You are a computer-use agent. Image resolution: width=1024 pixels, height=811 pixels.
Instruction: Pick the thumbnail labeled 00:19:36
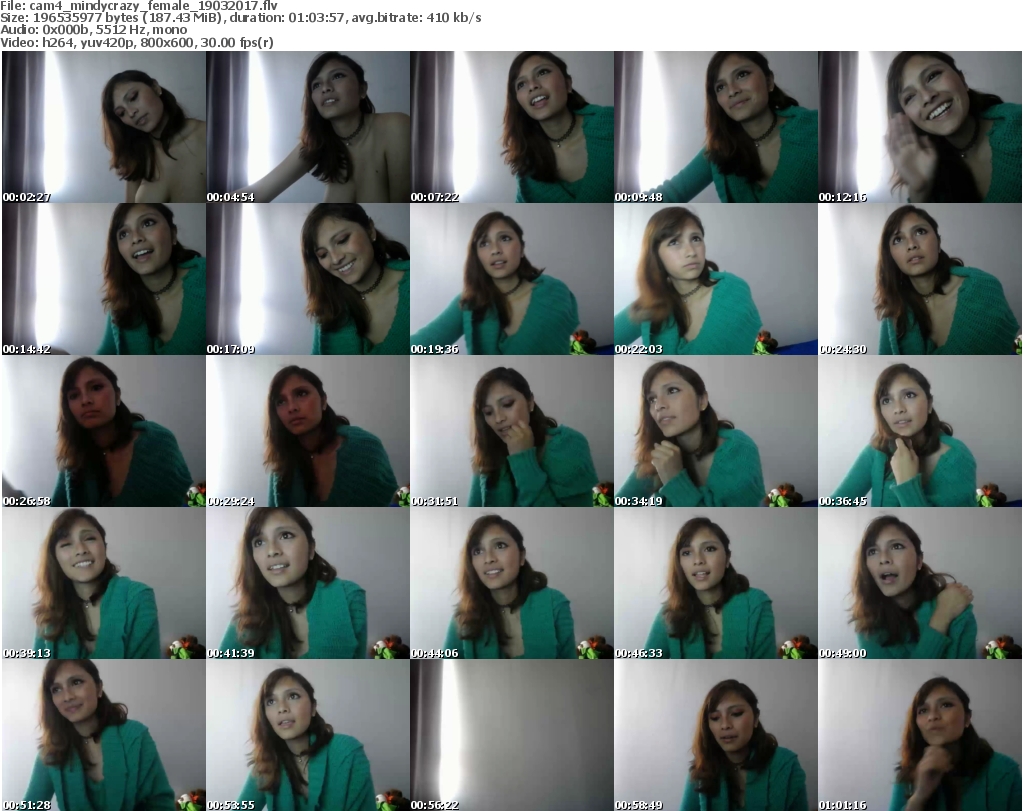(x=512, y=279)
